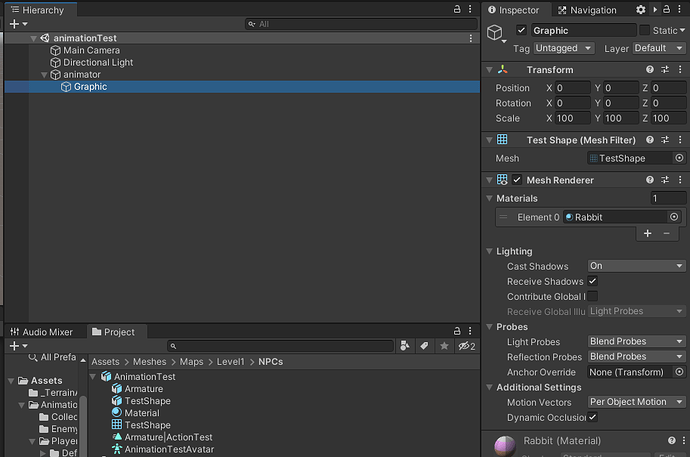Screen dimensions: 690x457
Task: Click the Hierarchy search field
Action: click(361, 24)
